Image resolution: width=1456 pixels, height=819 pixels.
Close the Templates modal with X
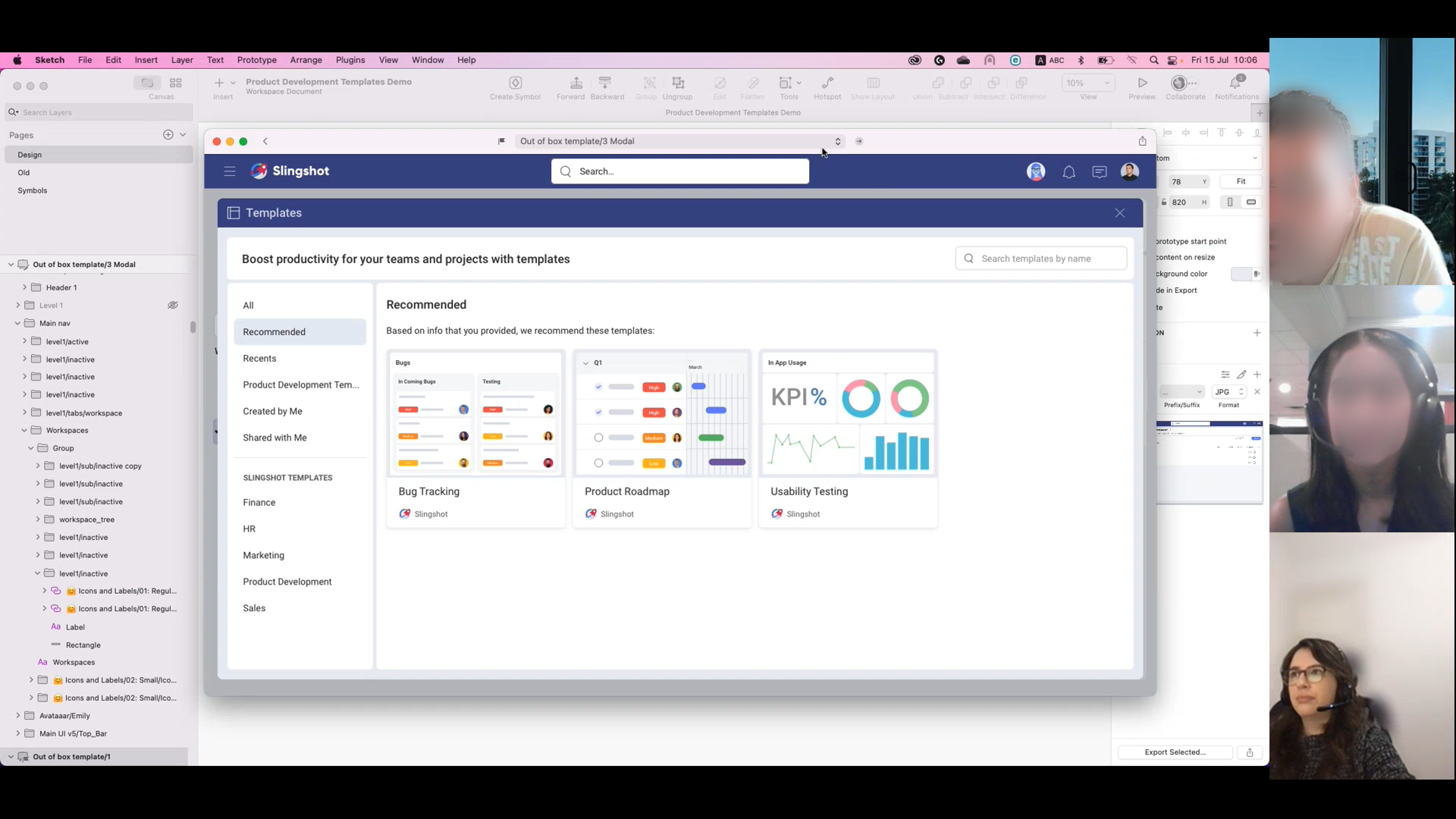pyautogui.click(x=1120, y=213)
